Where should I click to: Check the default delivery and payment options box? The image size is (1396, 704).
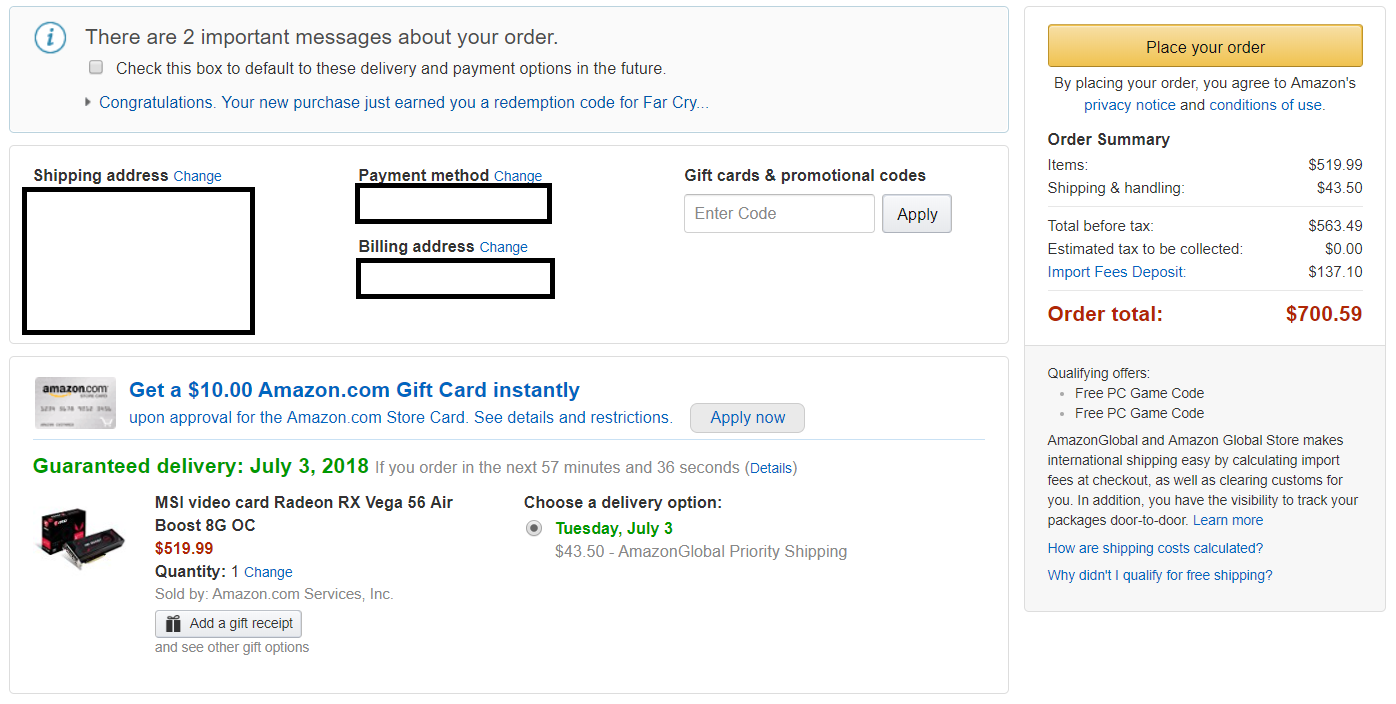[x=96, y=68]
